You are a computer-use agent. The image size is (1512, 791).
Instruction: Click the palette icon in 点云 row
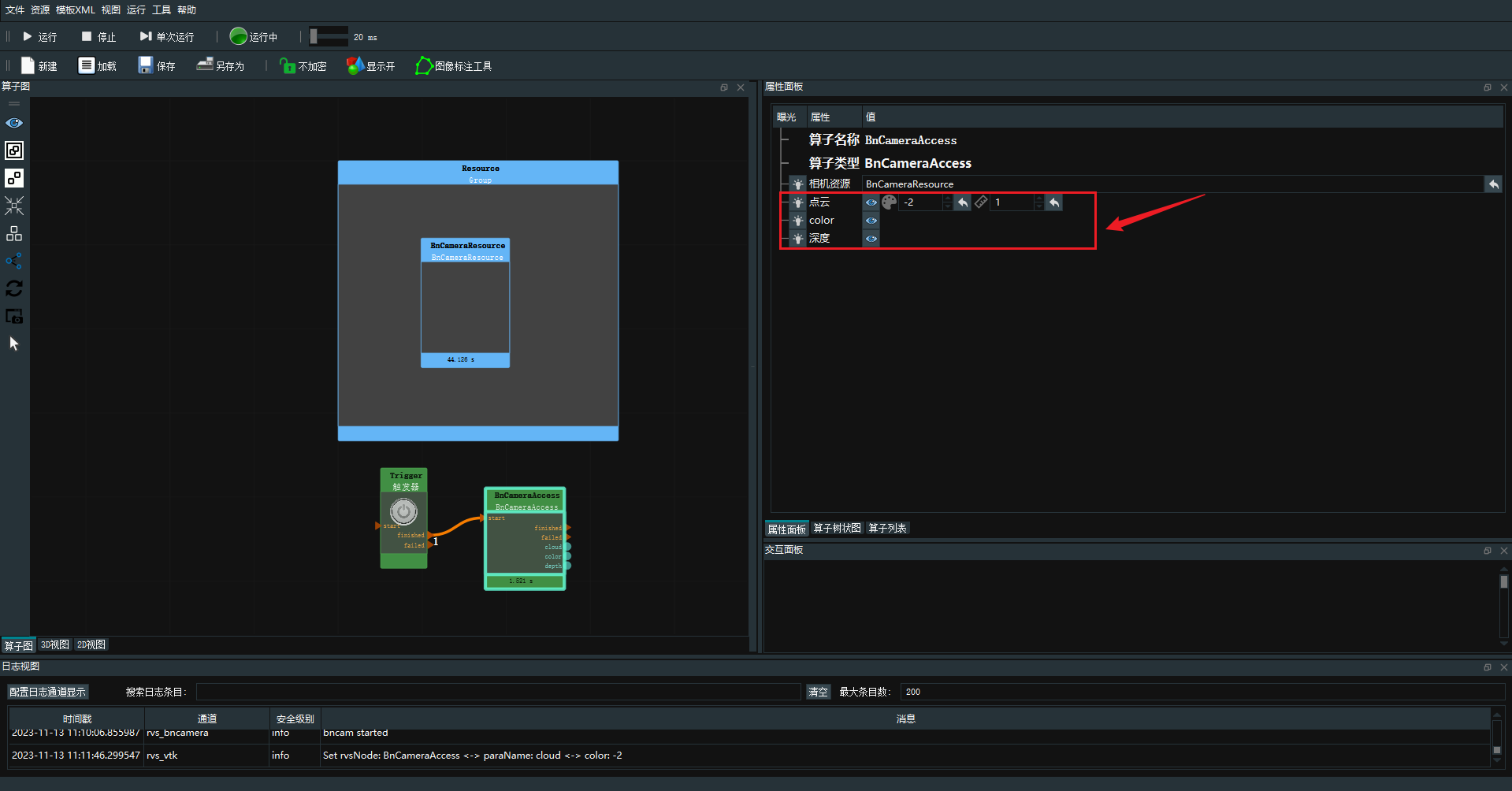click(889, 202)
